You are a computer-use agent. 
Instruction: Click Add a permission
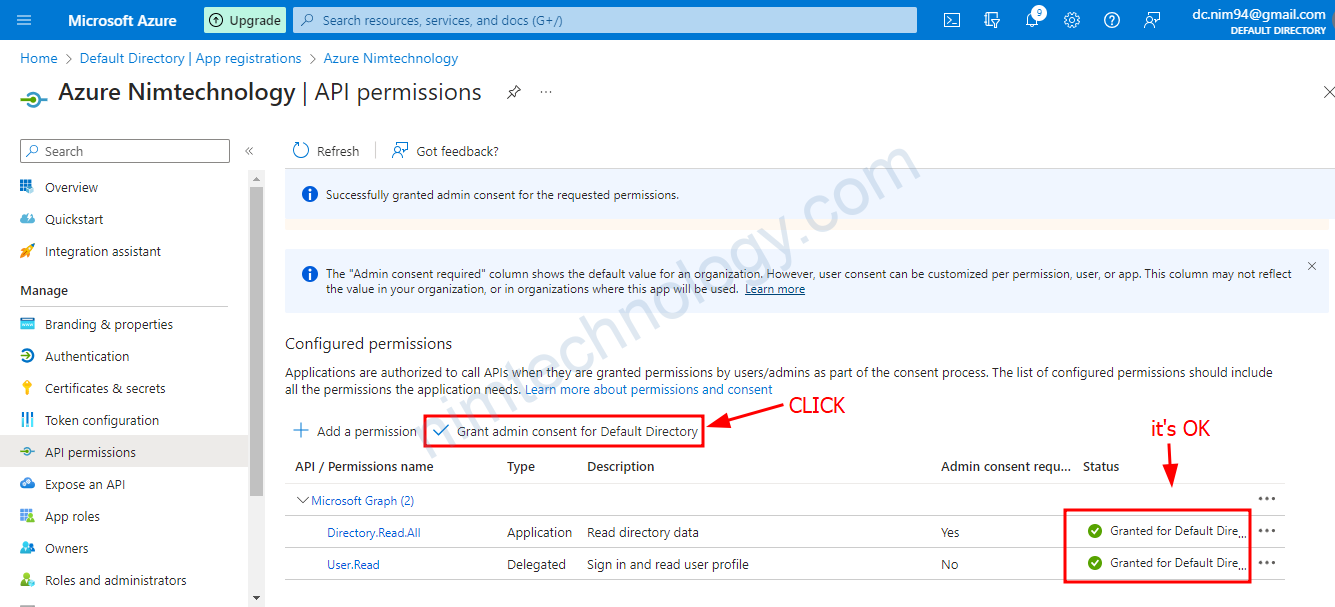pyautogui.click(x=356, y=431)
